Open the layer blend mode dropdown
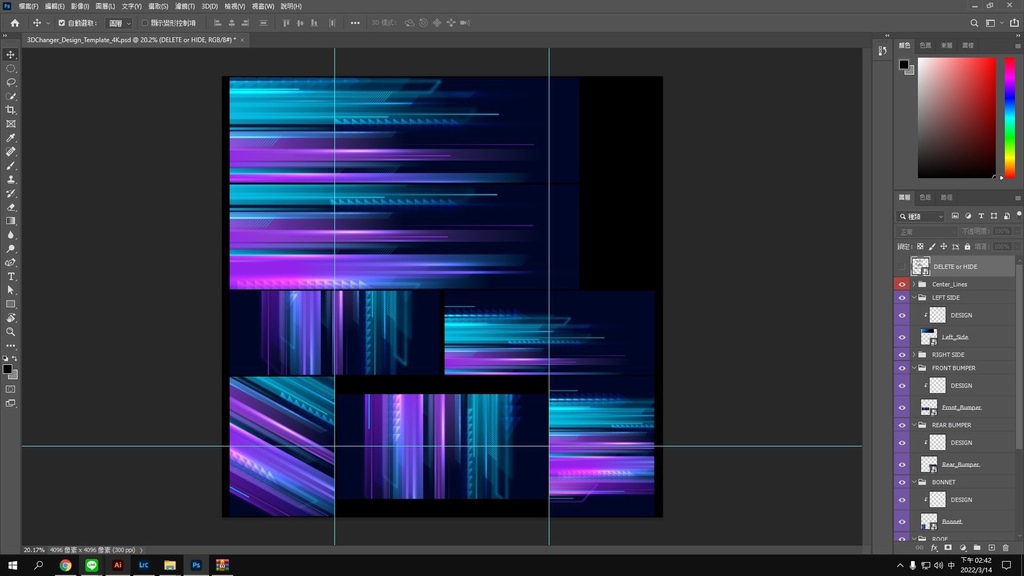This screenshot has width=1024, height=576. 925,232
